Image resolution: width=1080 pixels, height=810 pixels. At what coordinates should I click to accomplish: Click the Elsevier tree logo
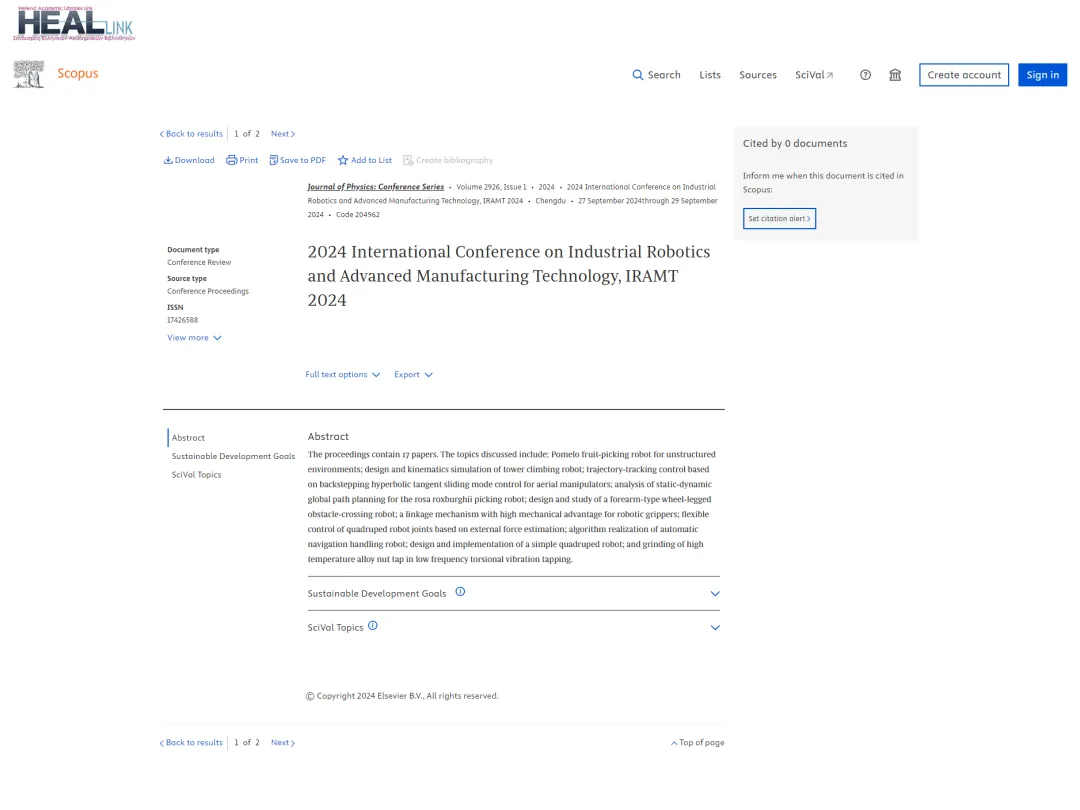coord(28,74)
